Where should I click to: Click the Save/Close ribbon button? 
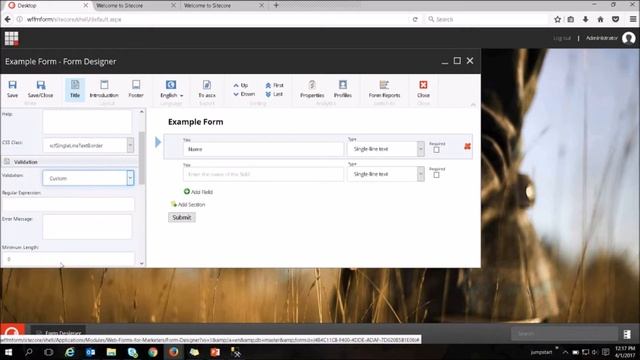point(40,89)
